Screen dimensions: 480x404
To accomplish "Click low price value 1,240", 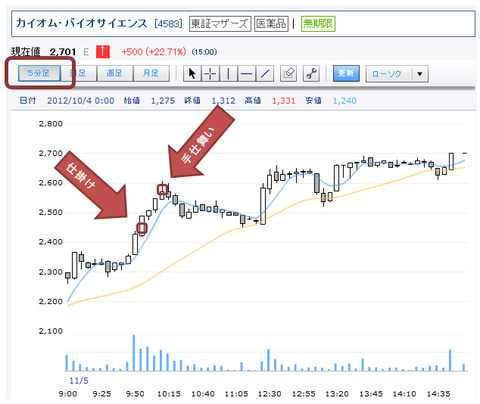I will [345, 101].
